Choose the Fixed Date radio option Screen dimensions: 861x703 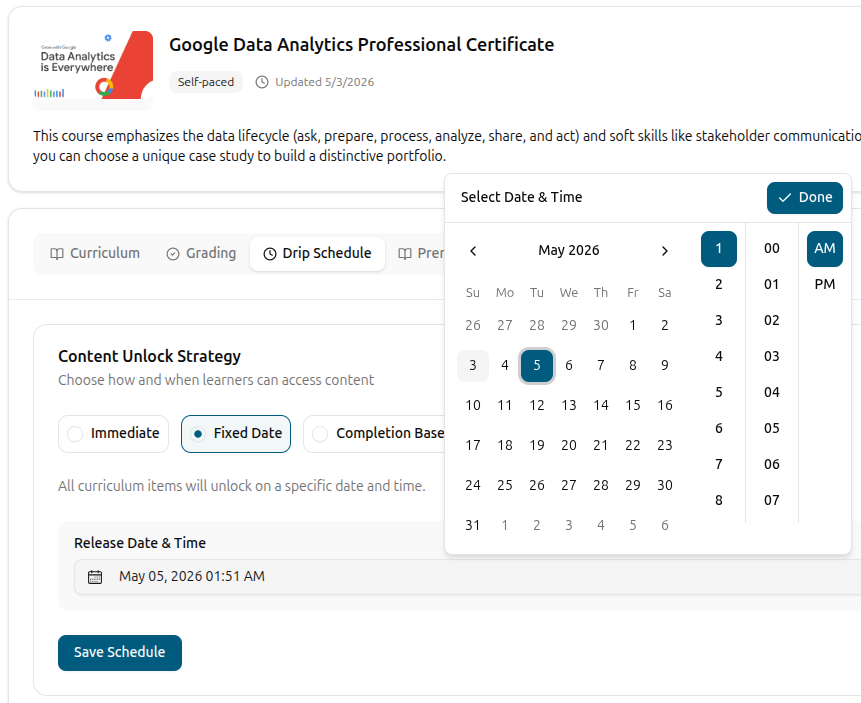click(236, 434)
